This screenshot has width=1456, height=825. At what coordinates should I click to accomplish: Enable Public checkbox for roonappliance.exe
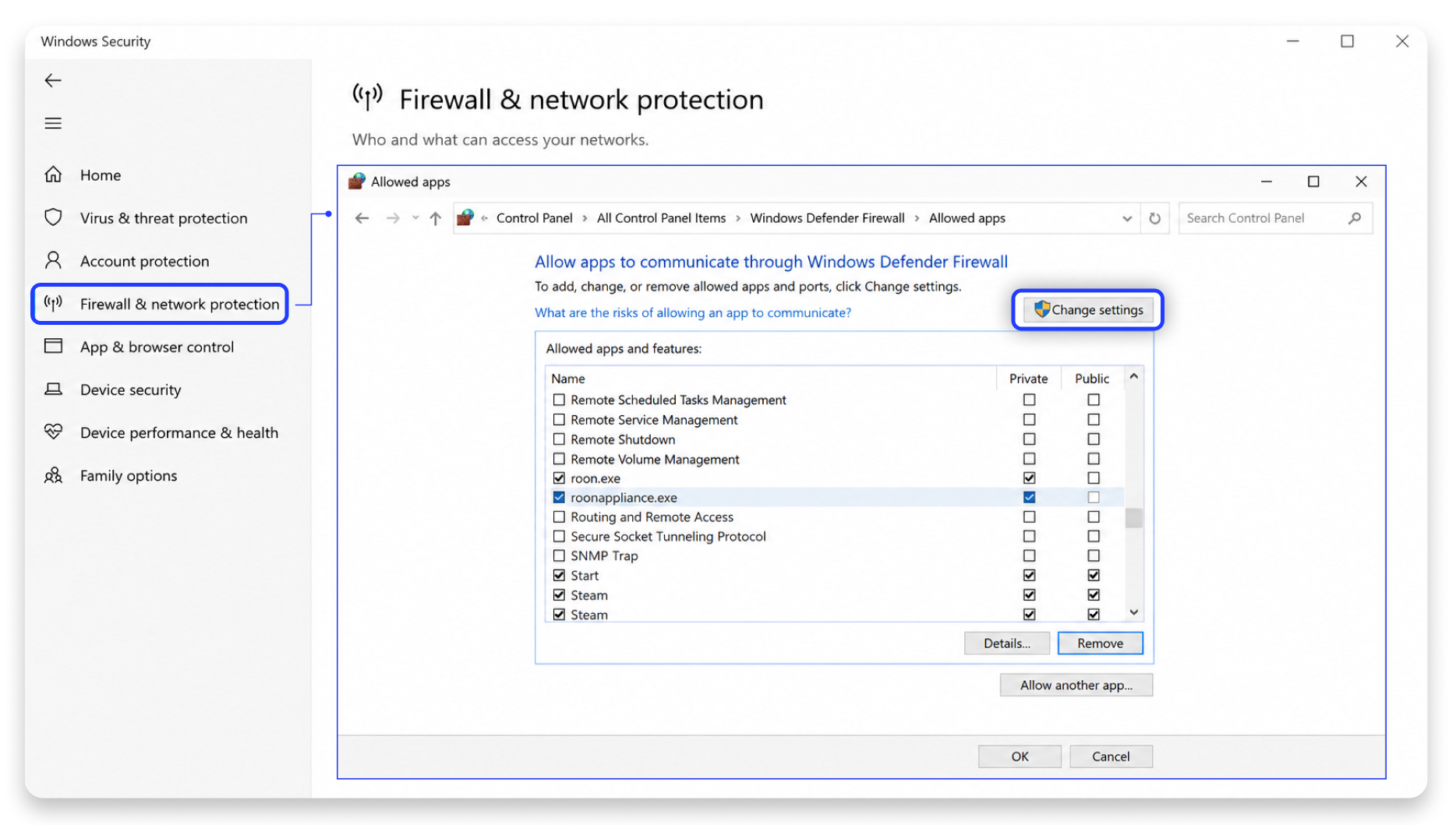point(1094,497)
